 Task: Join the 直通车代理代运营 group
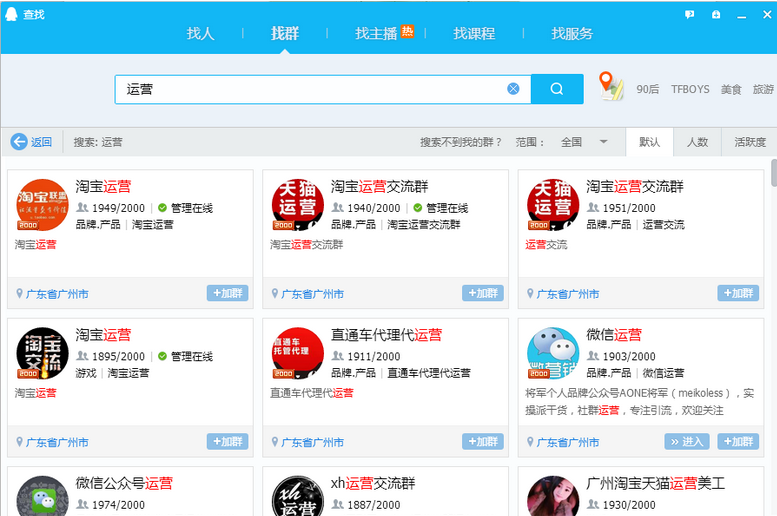(483, 441)
